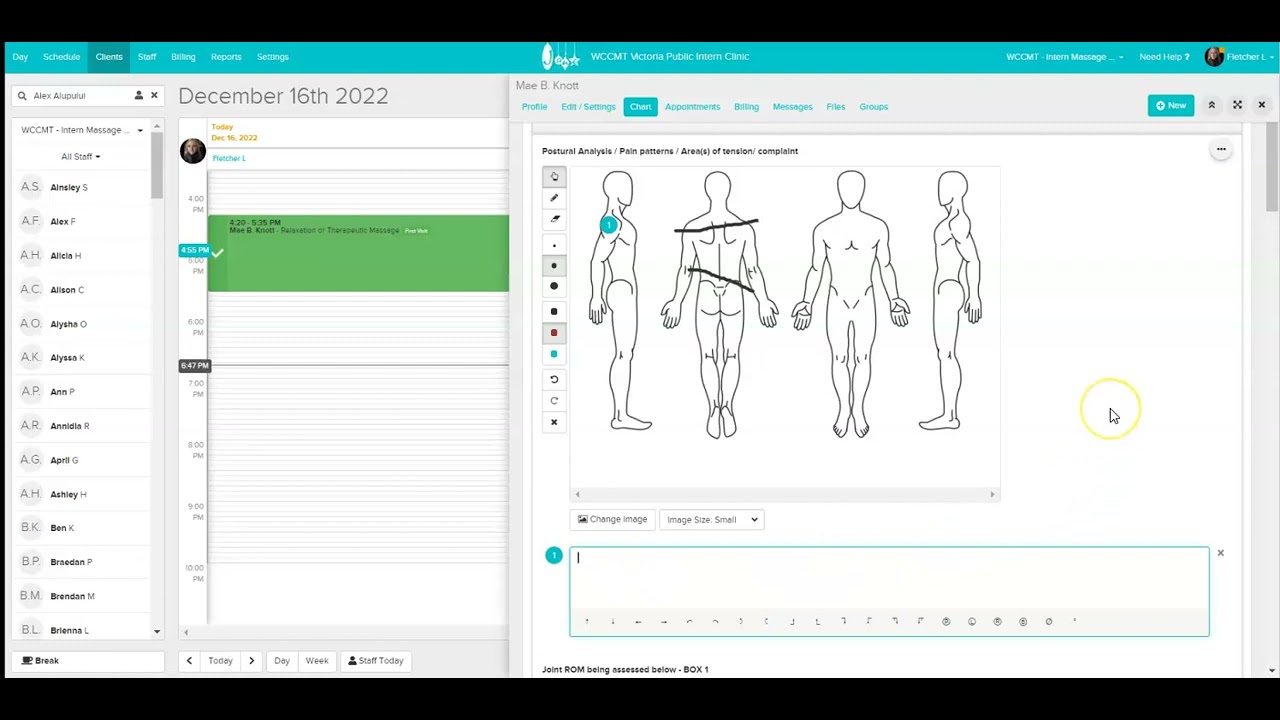Screen dimensions: 1280x720
Task: Choose the smallest brush size dot
Action: [554, 245]
